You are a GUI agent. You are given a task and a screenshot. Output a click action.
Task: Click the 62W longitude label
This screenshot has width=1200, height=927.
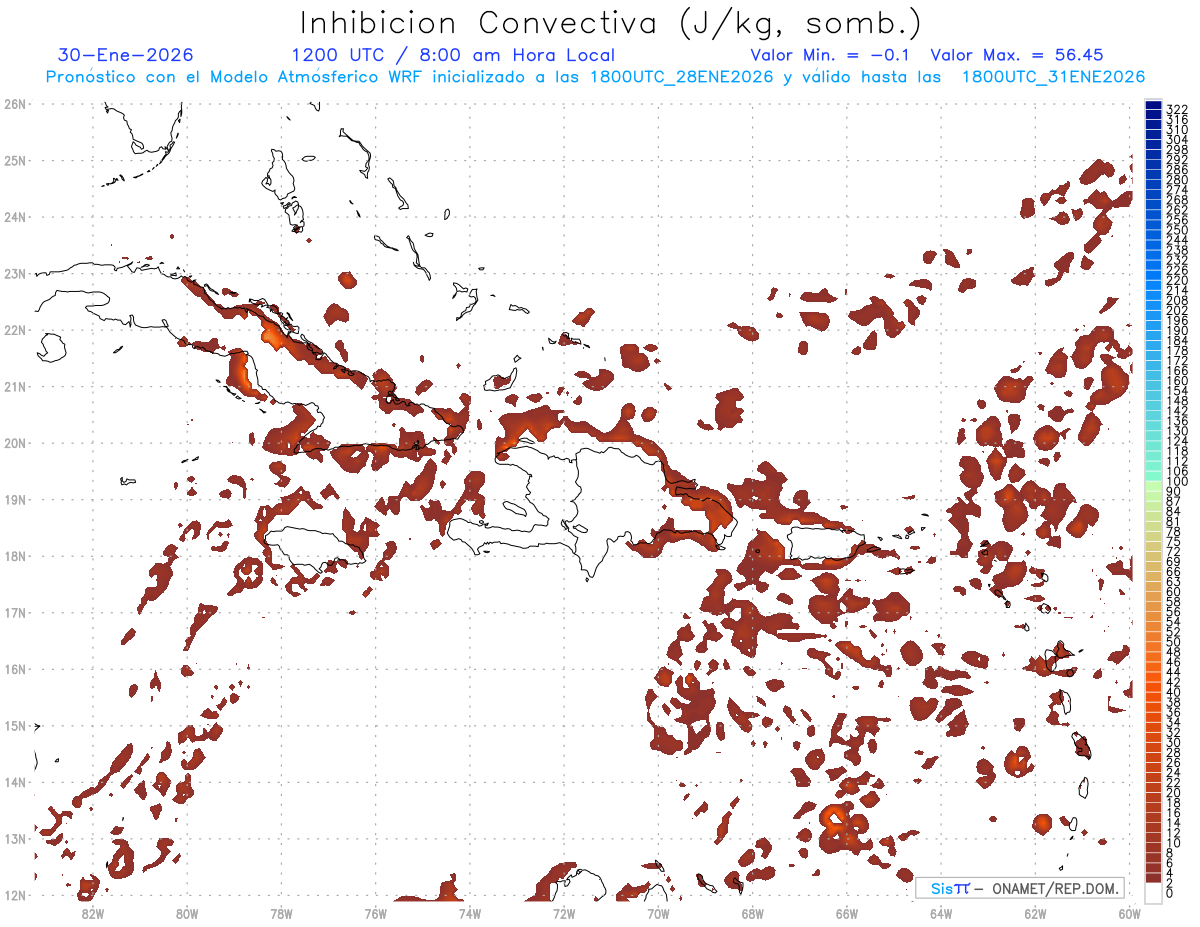pos(1036,913)
